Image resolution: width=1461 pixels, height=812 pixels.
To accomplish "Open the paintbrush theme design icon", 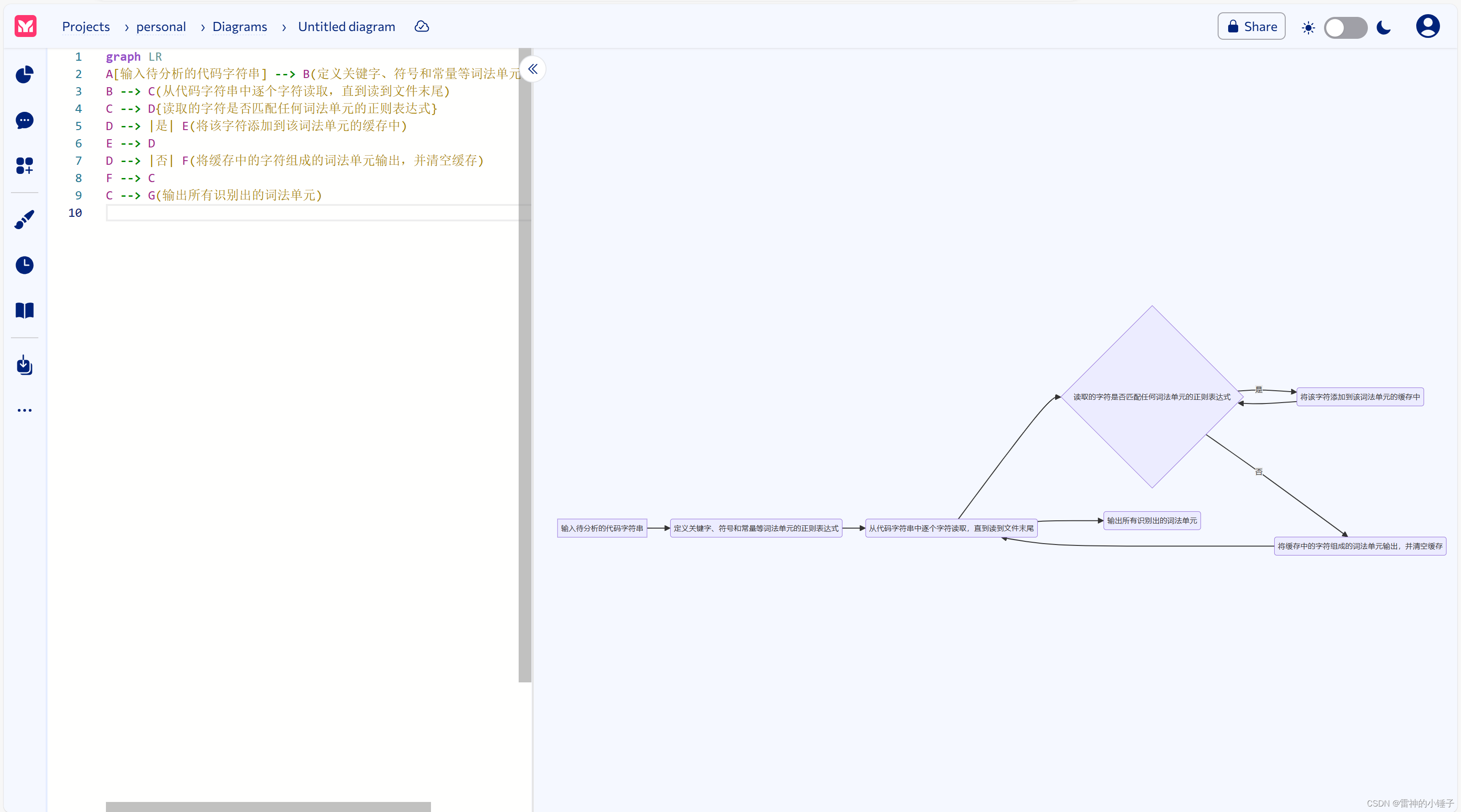I will click(x=24, y=220).
